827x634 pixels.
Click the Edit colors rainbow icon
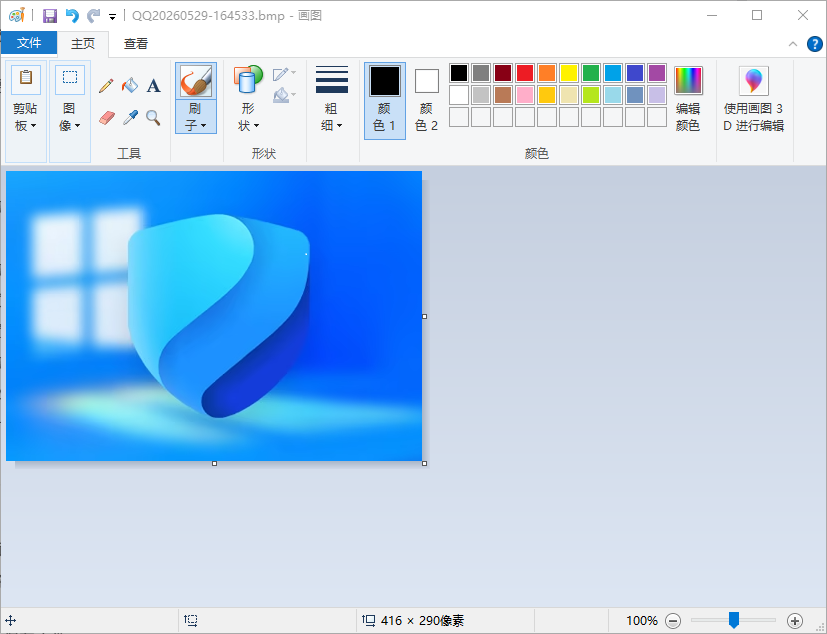tap(688, 81)
